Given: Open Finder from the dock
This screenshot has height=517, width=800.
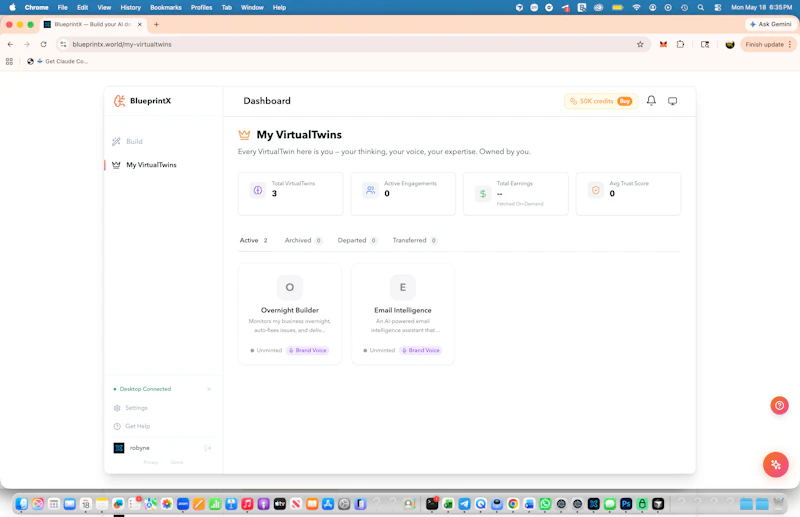Looking at the screenshot, I should [21, 504].
